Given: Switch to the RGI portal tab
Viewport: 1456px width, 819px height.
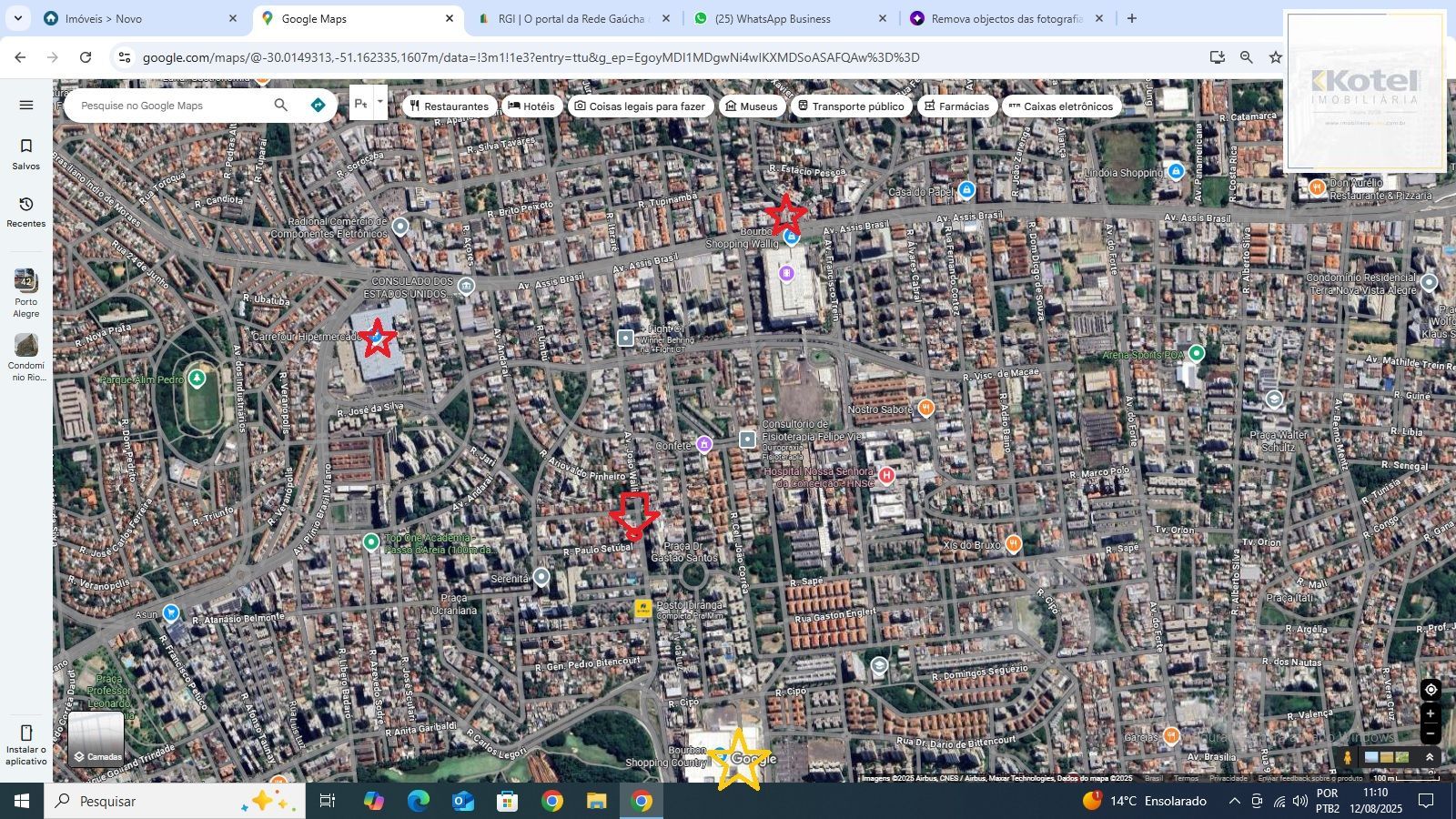Looking at the screenshot, I should click(573, 18).
